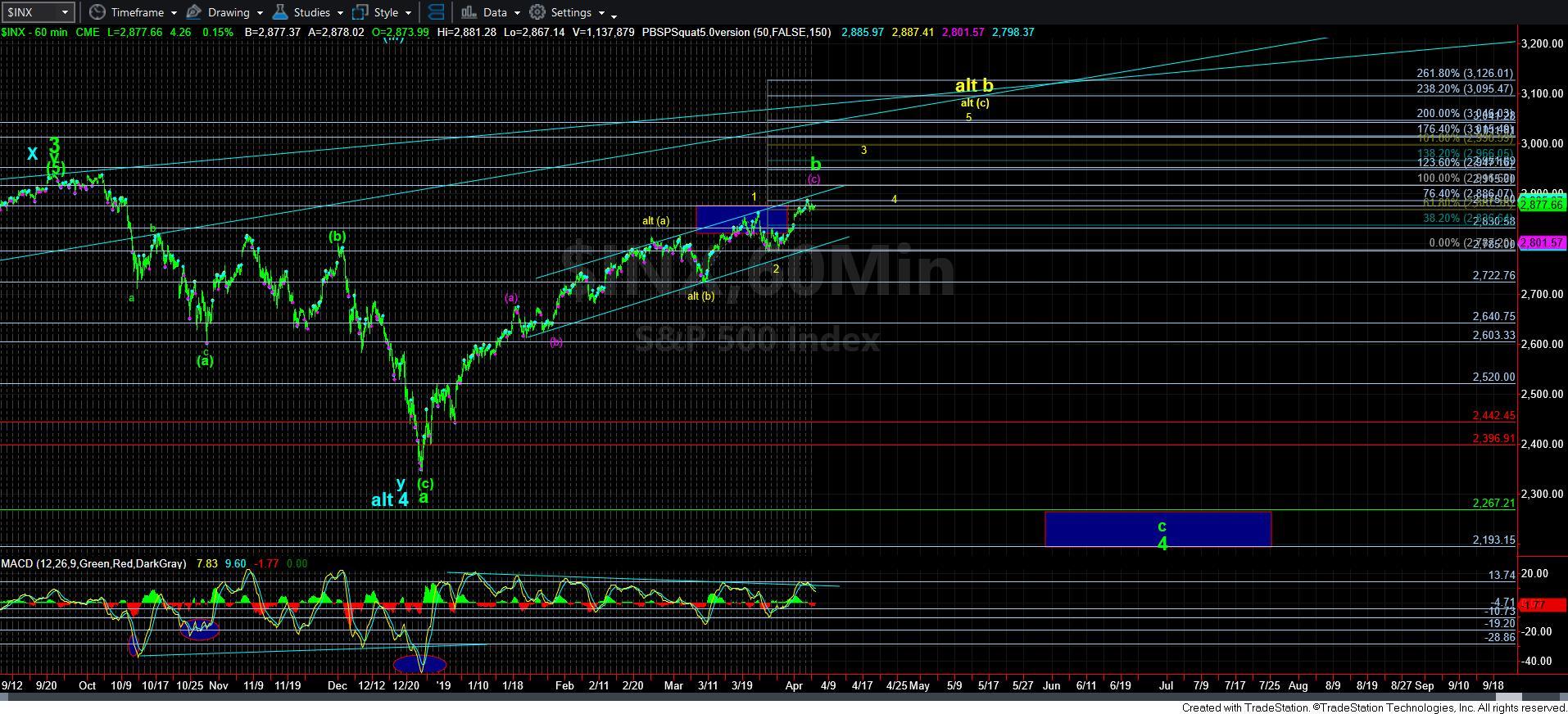Select the blue ellipse at MACD December low
The image size is (1568, 714).
coord(419,664)
